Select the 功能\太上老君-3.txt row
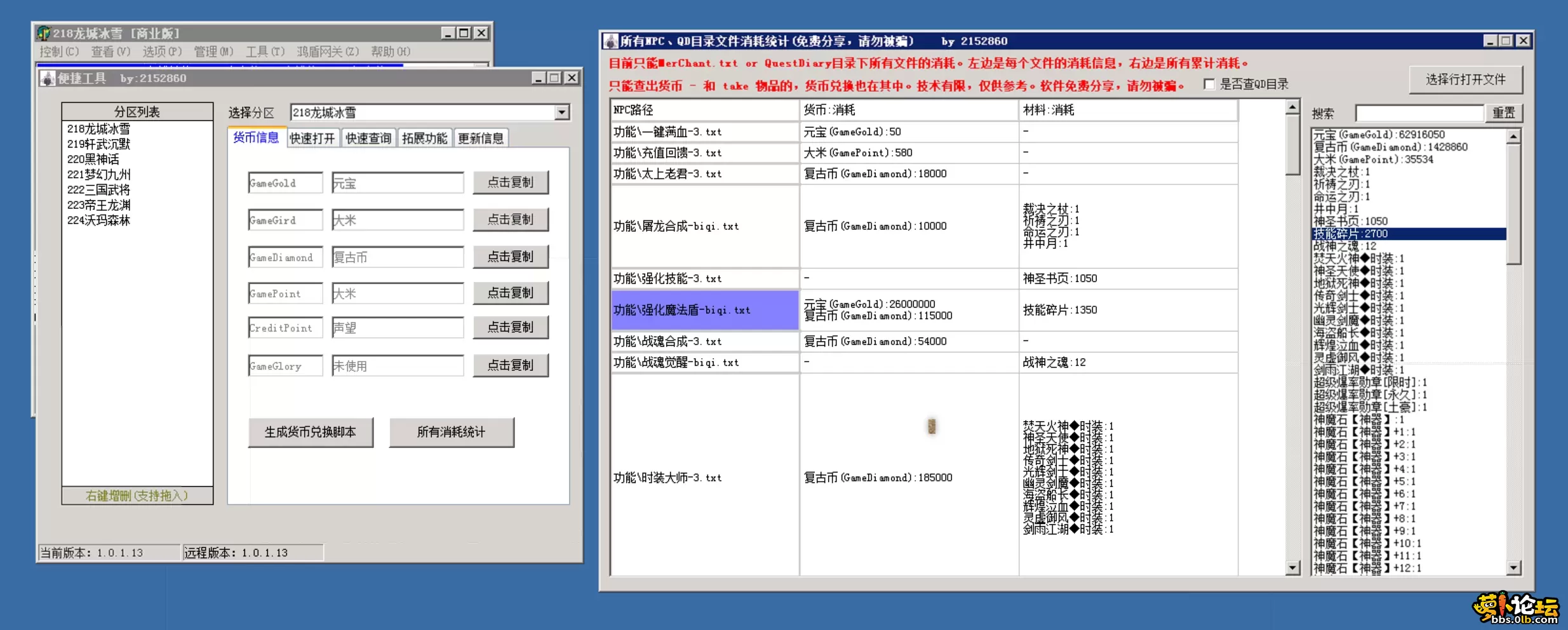 point(924,174)
